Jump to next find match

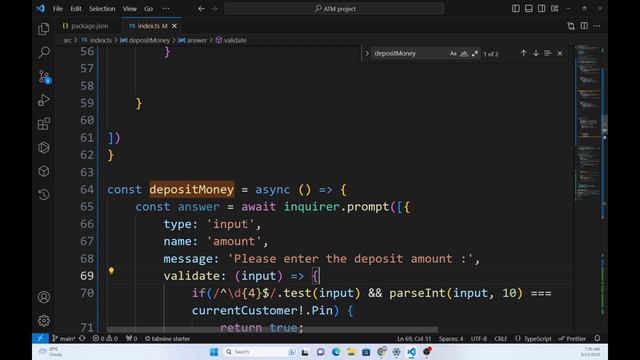pyautogui.click(x=536, y=53)
